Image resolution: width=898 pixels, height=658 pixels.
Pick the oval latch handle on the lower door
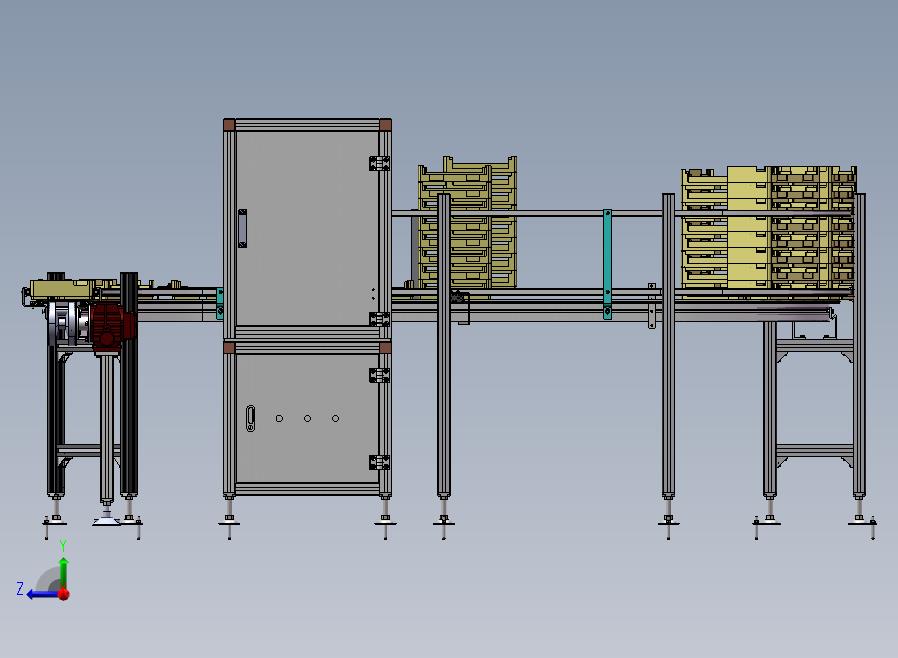click(x=250, y=418)
